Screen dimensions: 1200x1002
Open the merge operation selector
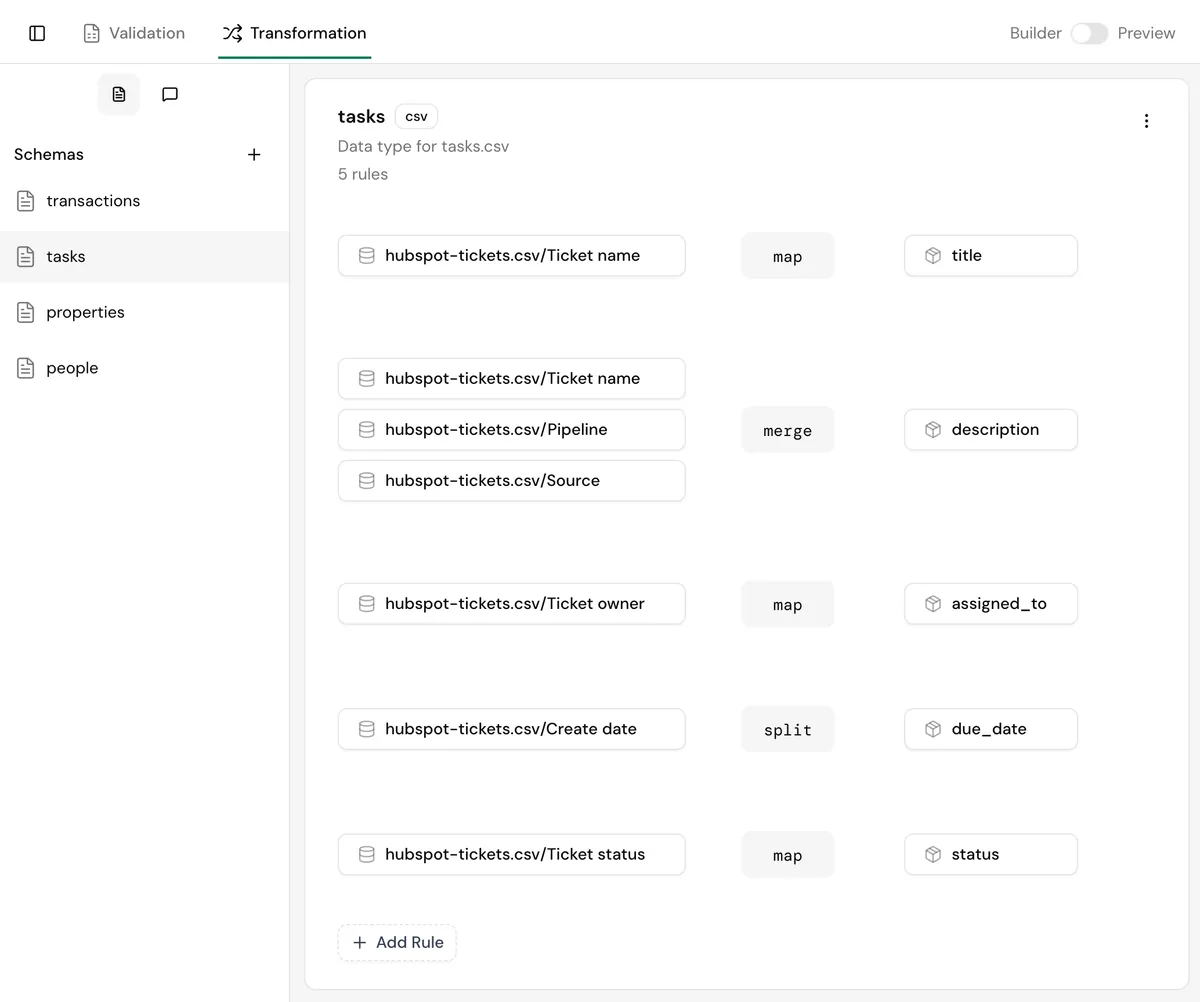[788, 430]
